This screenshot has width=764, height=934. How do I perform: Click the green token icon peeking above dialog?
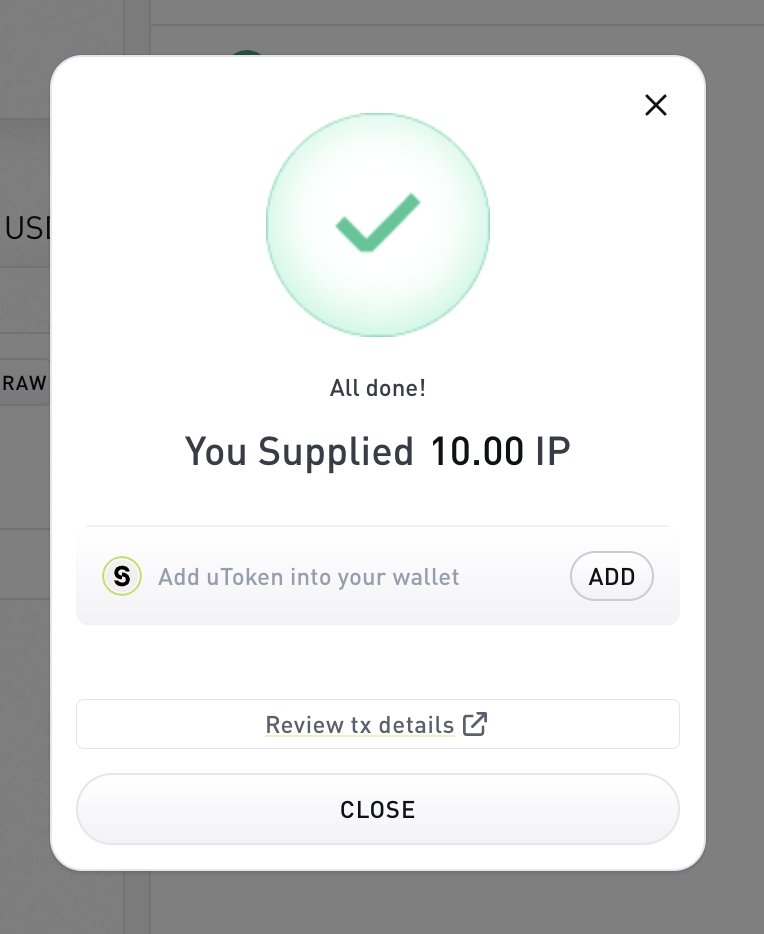(x=247, y=52)
